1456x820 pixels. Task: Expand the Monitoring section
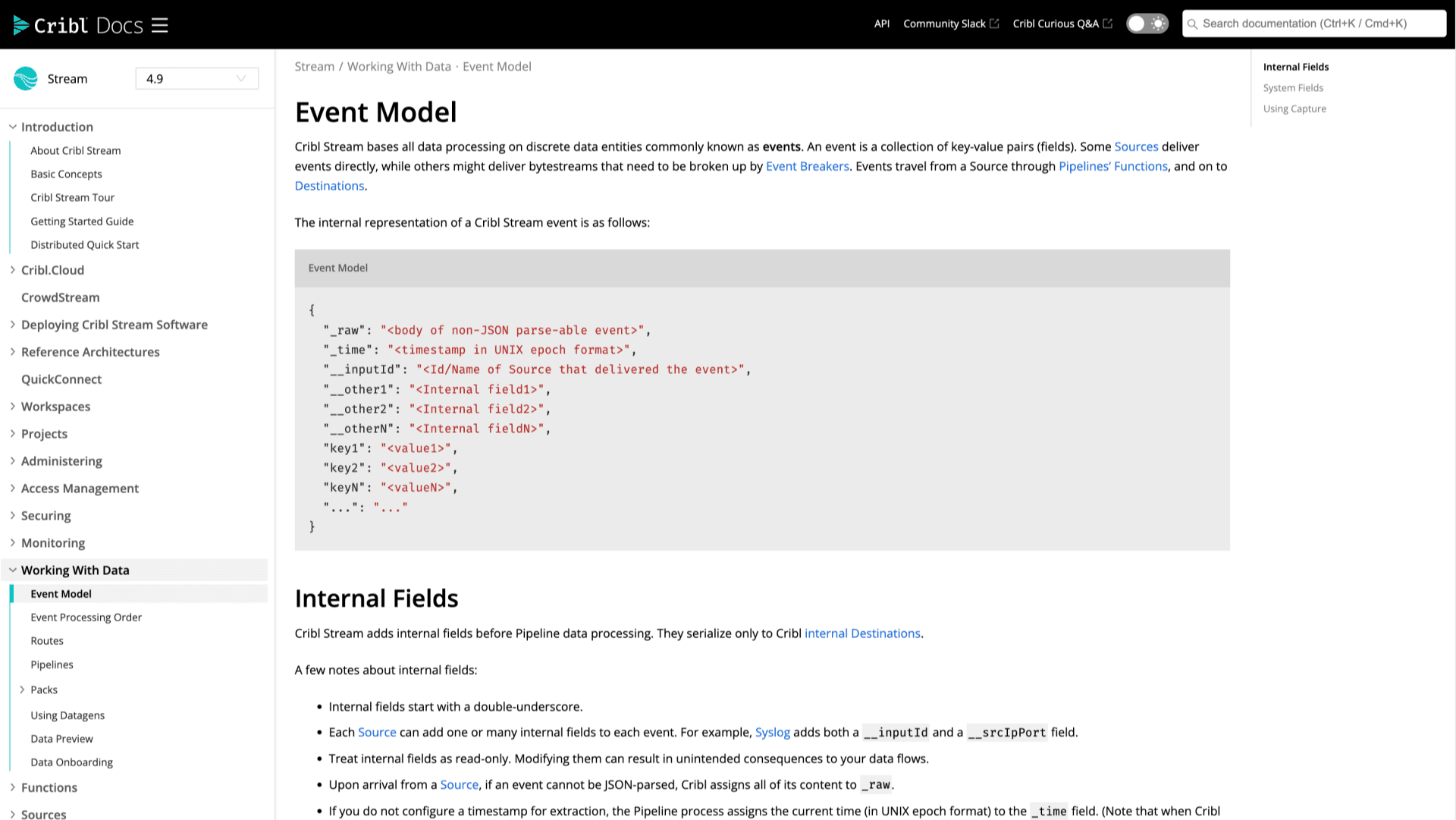point(13,543)
